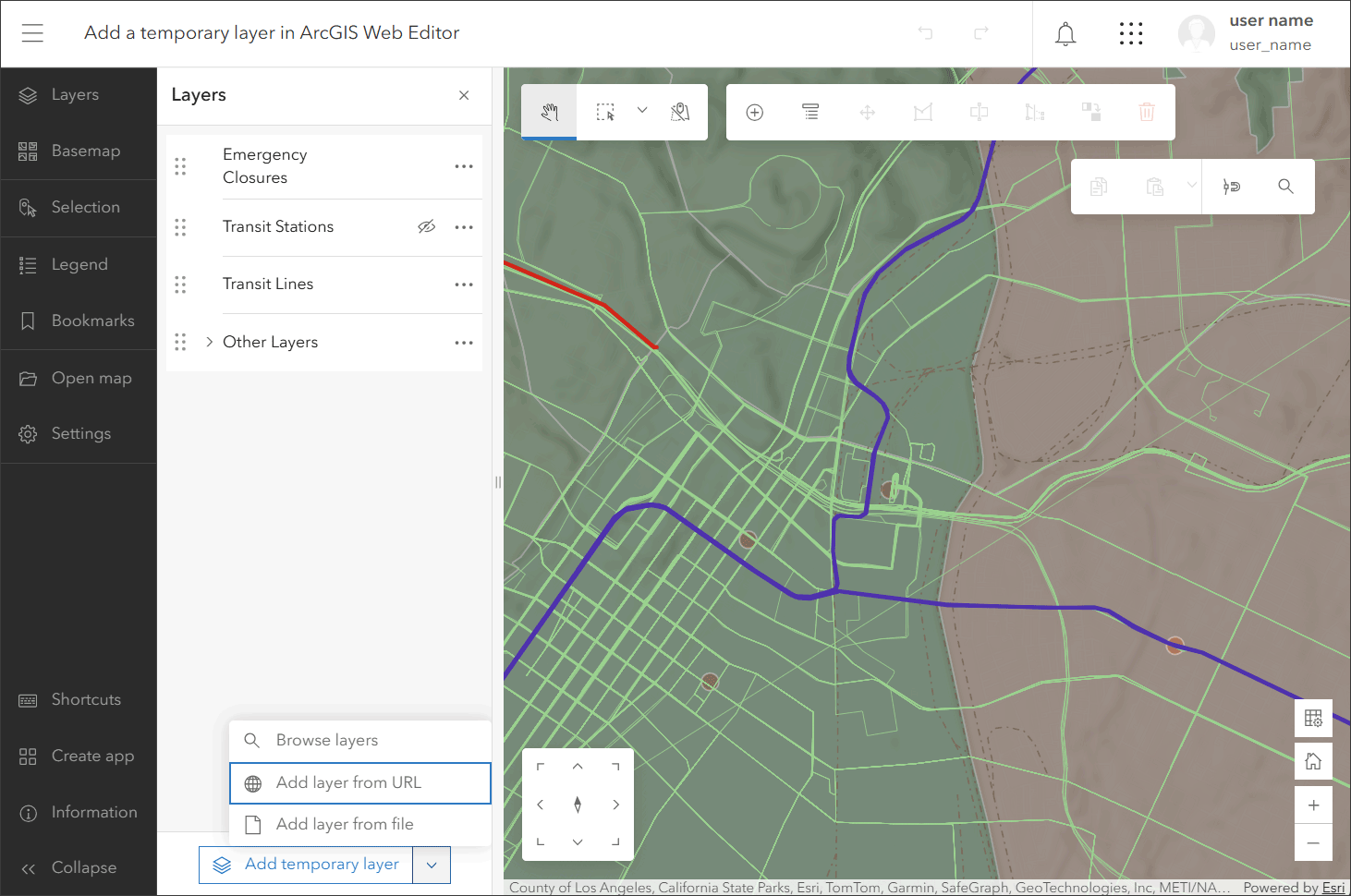Expand the paste options dropdown arrow

1192,186
